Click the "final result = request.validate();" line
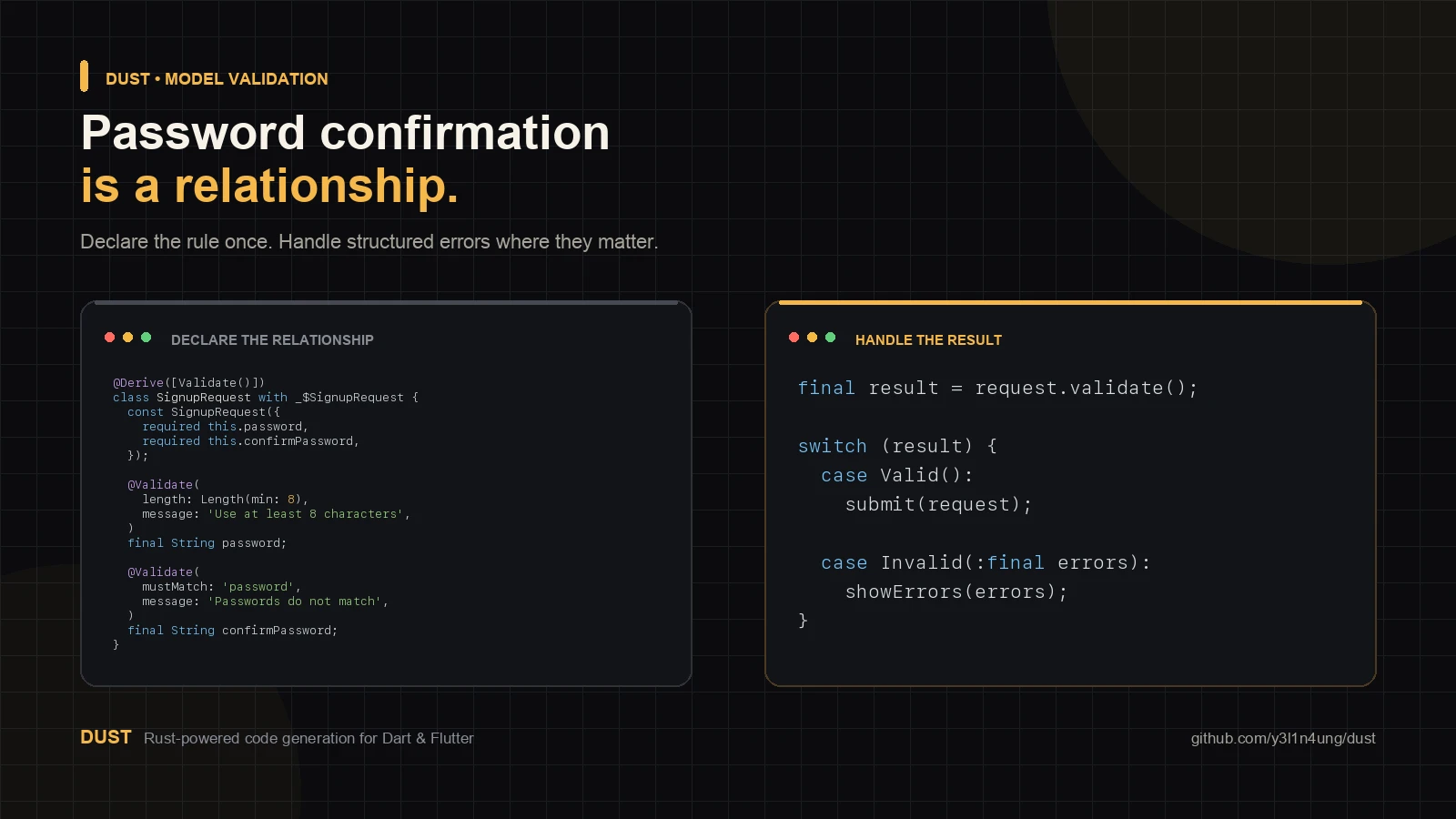The width and height of the screenshot is (1456, 819). pos(998,389)
